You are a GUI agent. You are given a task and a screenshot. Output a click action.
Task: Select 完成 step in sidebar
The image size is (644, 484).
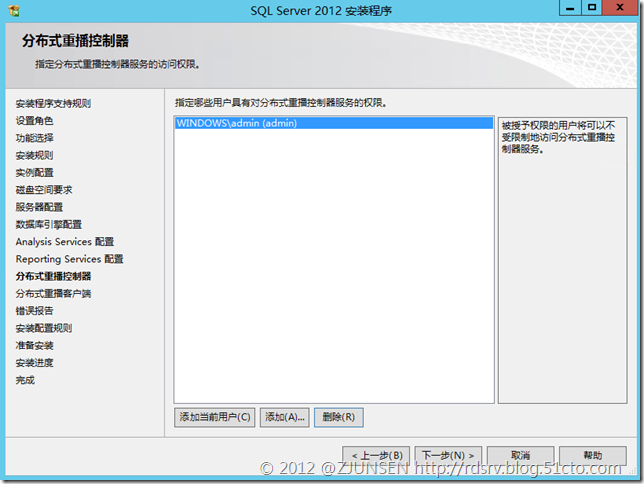(25, 380)
